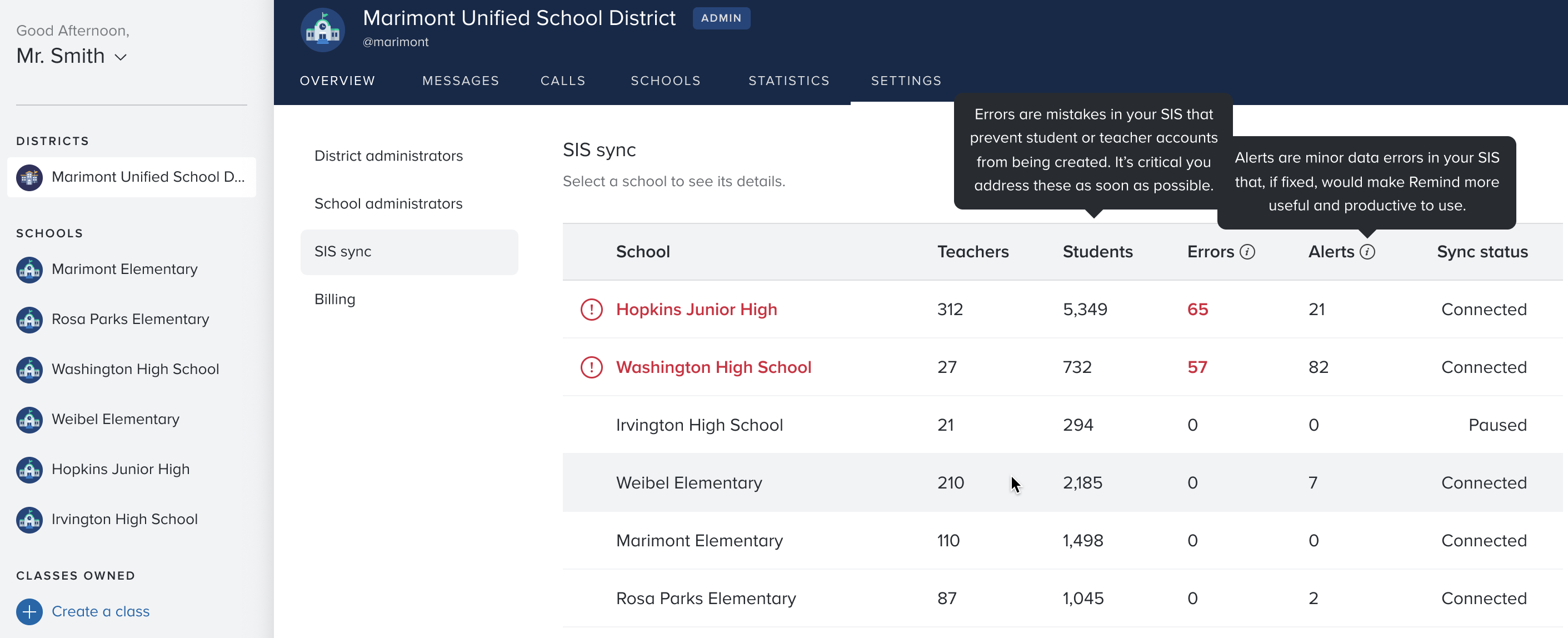The width and height of the screenshot is (1568, 638).
Task: Go to the Schools tab
Action: click(665, 81)
